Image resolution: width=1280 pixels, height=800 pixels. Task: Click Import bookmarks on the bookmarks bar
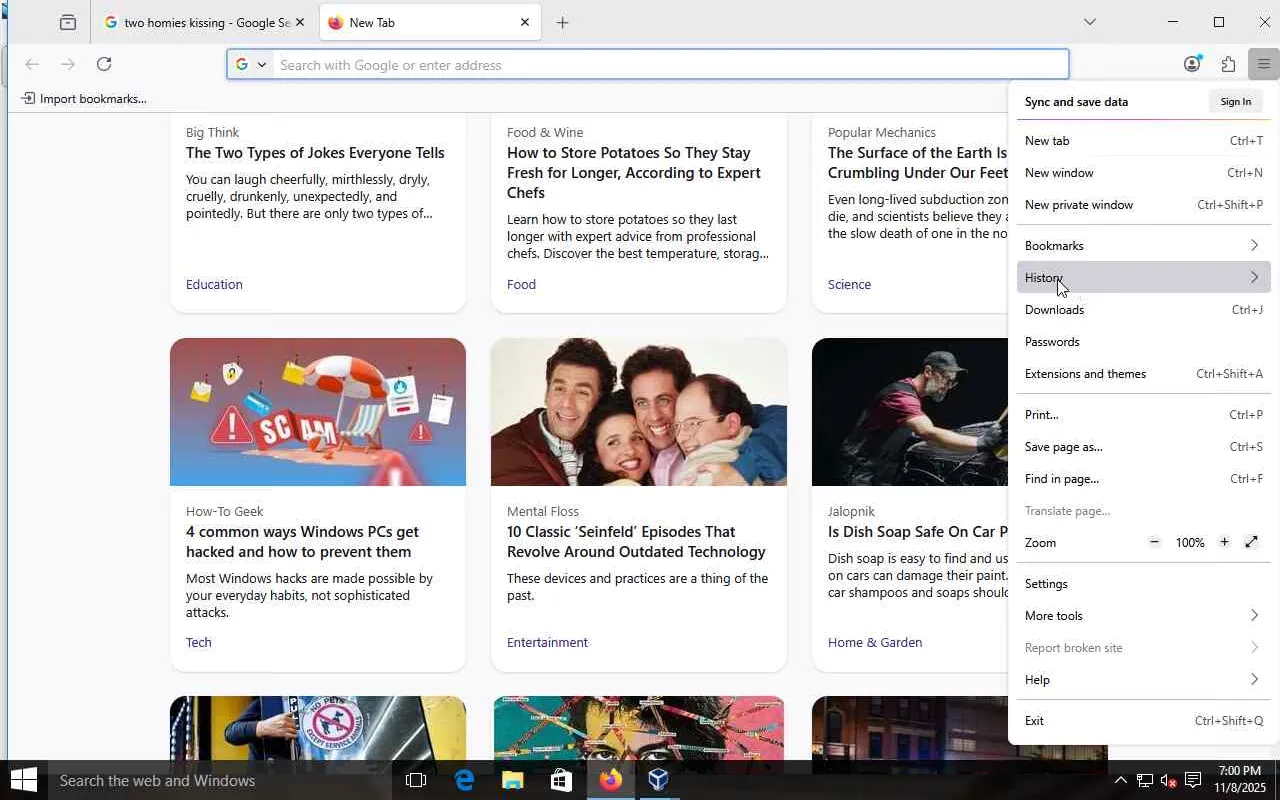coord(85,98)
